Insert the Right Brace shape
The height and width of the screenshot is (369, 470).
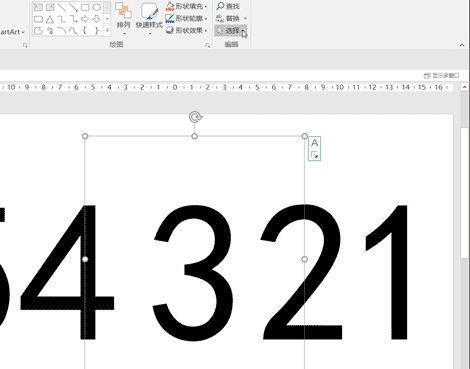(97, 31)
